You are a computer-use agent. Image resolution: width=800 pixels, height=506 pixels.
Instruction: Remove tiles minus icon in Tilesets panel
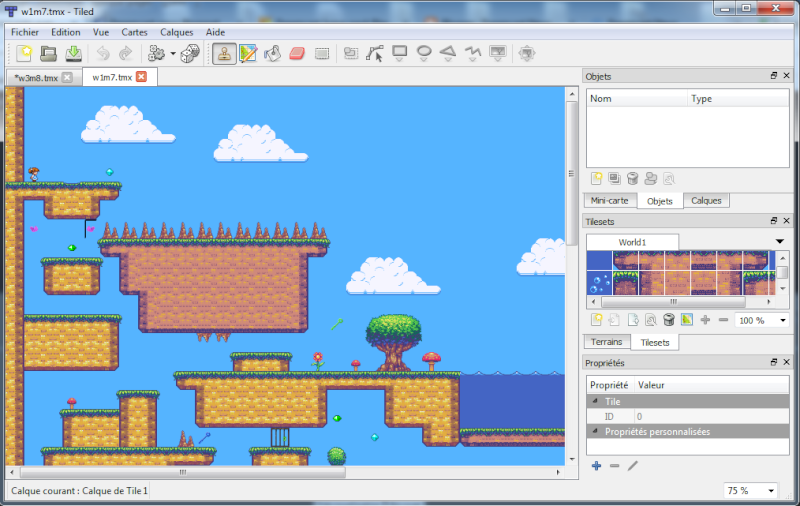click(x=723, y=320)
